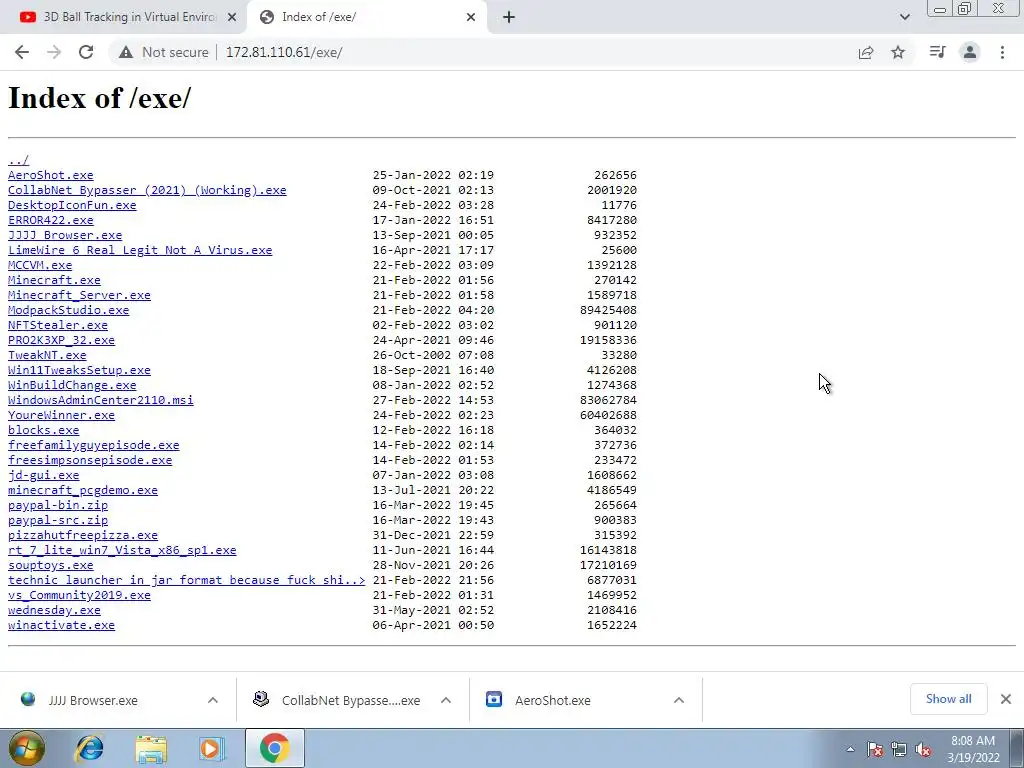
Task: Open the parent directory ../ link
Action: click(x=18, y=160)
